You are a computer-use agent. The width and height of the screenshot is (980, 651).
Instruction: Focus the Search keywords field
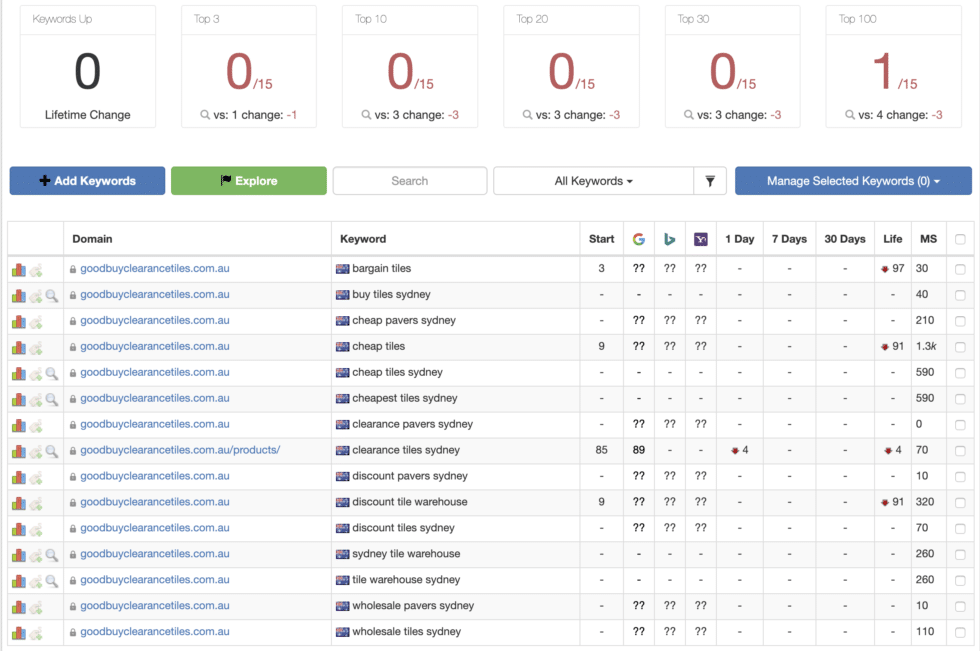pyautogui.click(x=410, y=181)
